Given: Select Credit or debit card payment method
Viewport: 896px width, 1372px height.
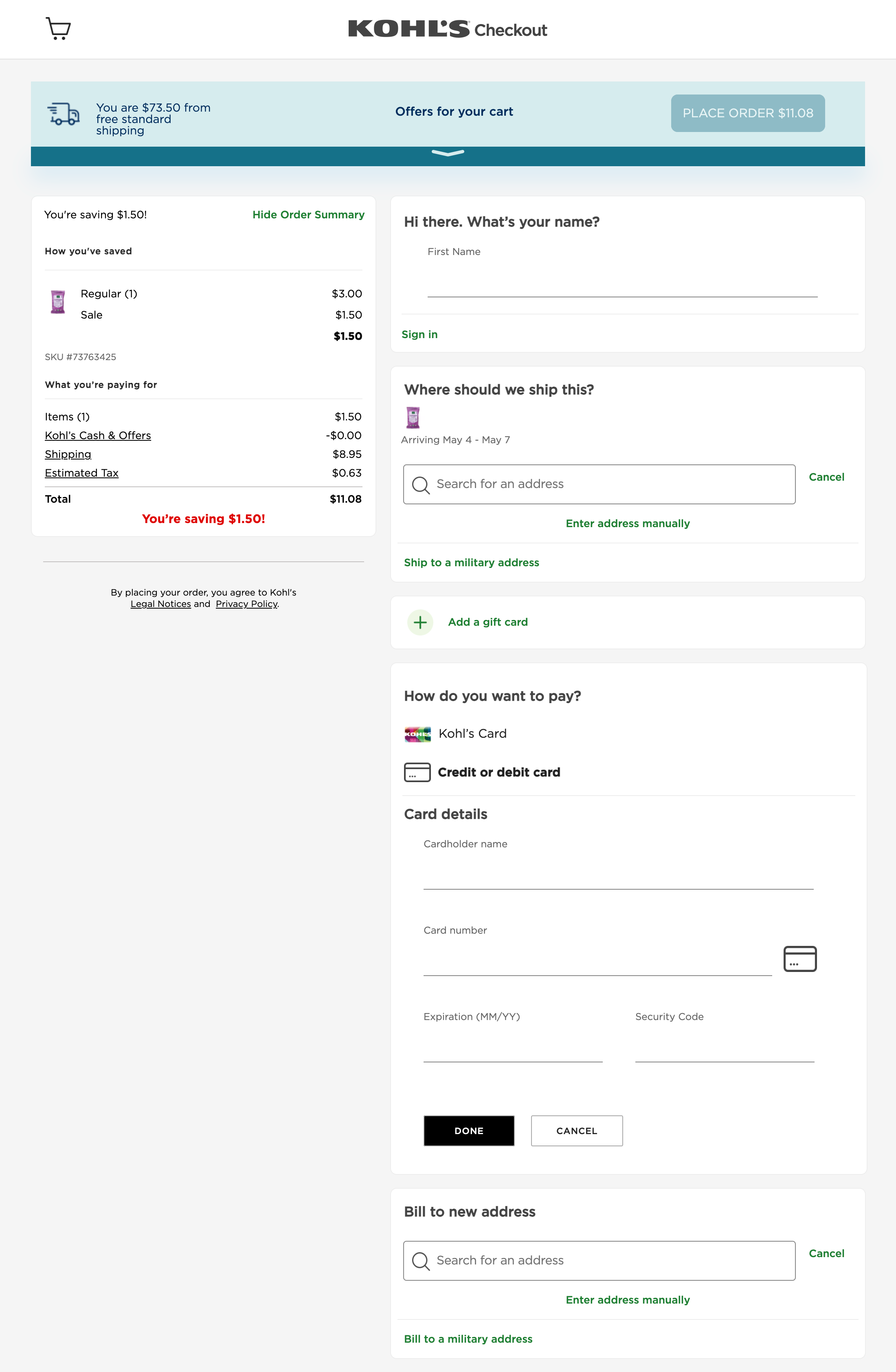Looking at the screenshot, I should 499,772.
